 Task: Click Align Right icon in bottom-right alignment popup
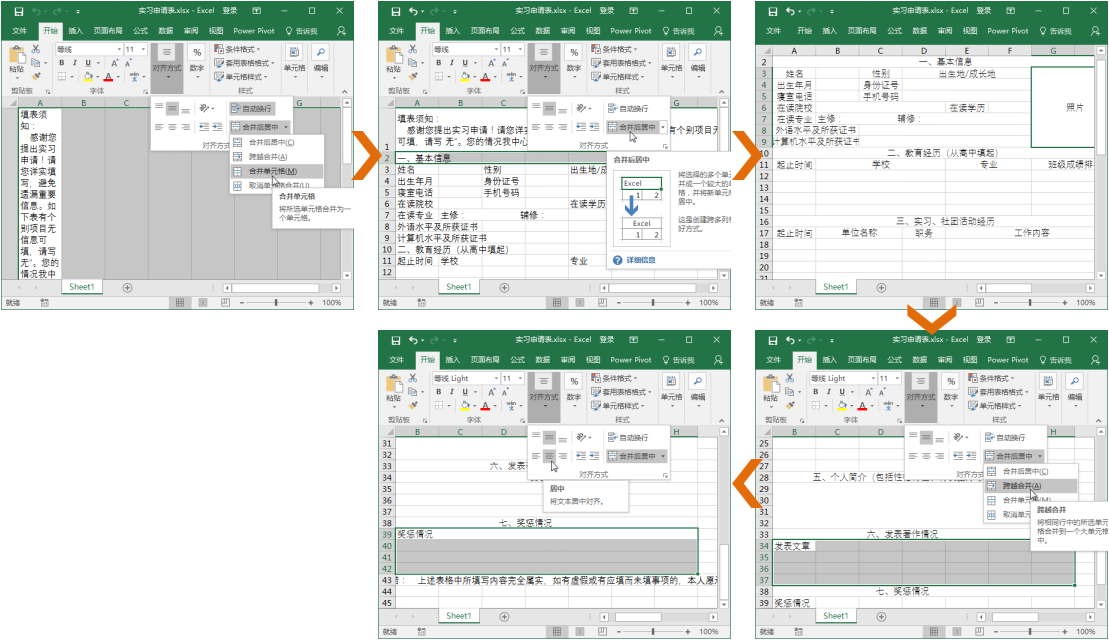pos(939,456)
